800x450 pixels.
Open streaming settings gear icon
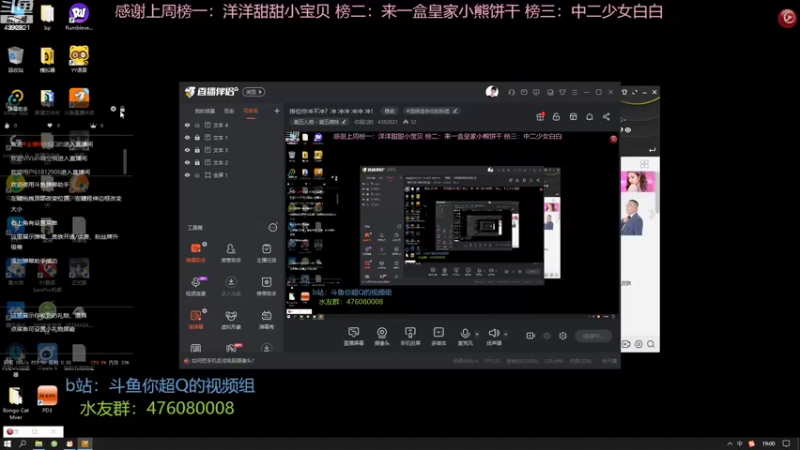click(563, 336)
